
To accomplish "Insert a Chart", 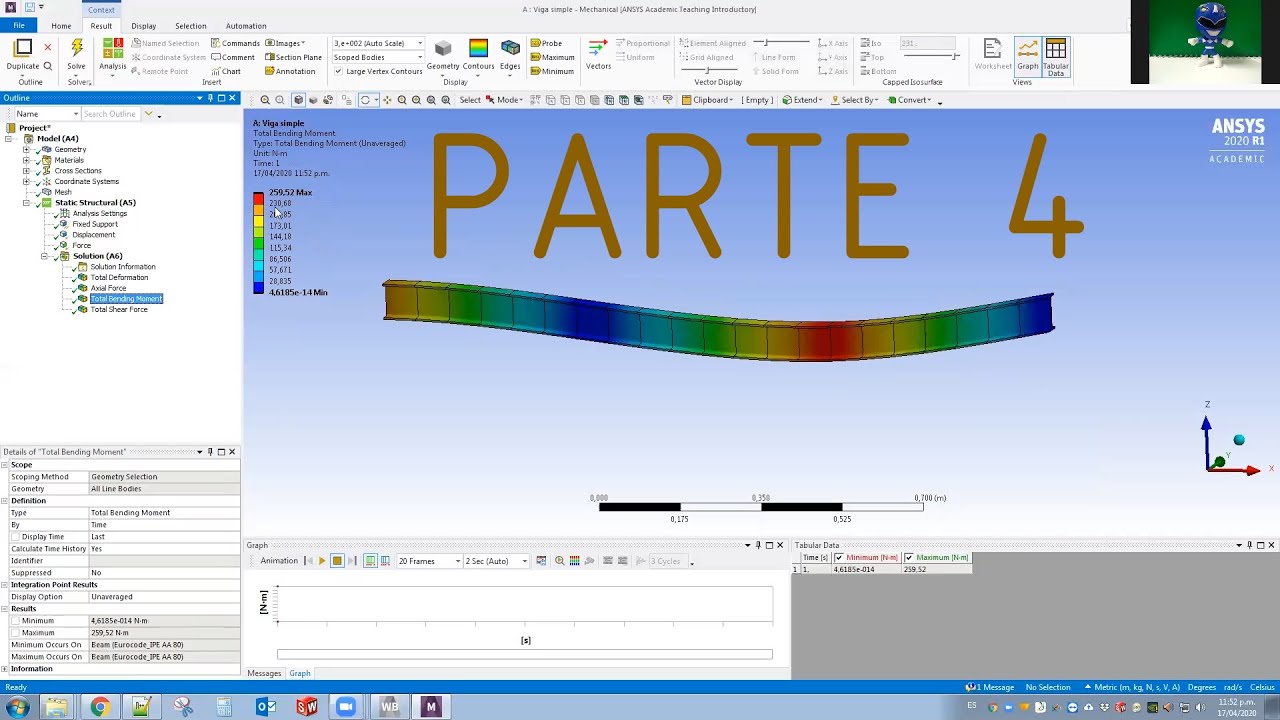I will click(226, 71).
